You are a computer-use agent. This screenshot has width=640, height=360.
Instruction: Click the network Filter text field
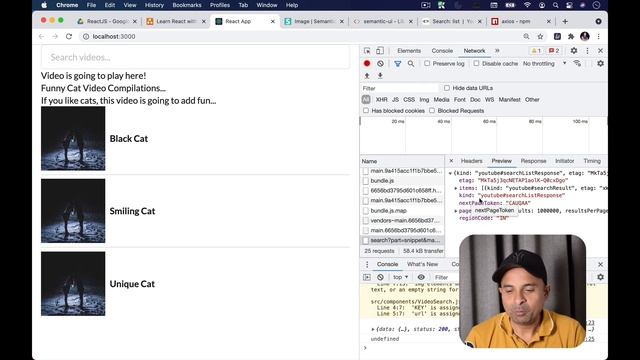pos(400,88)
